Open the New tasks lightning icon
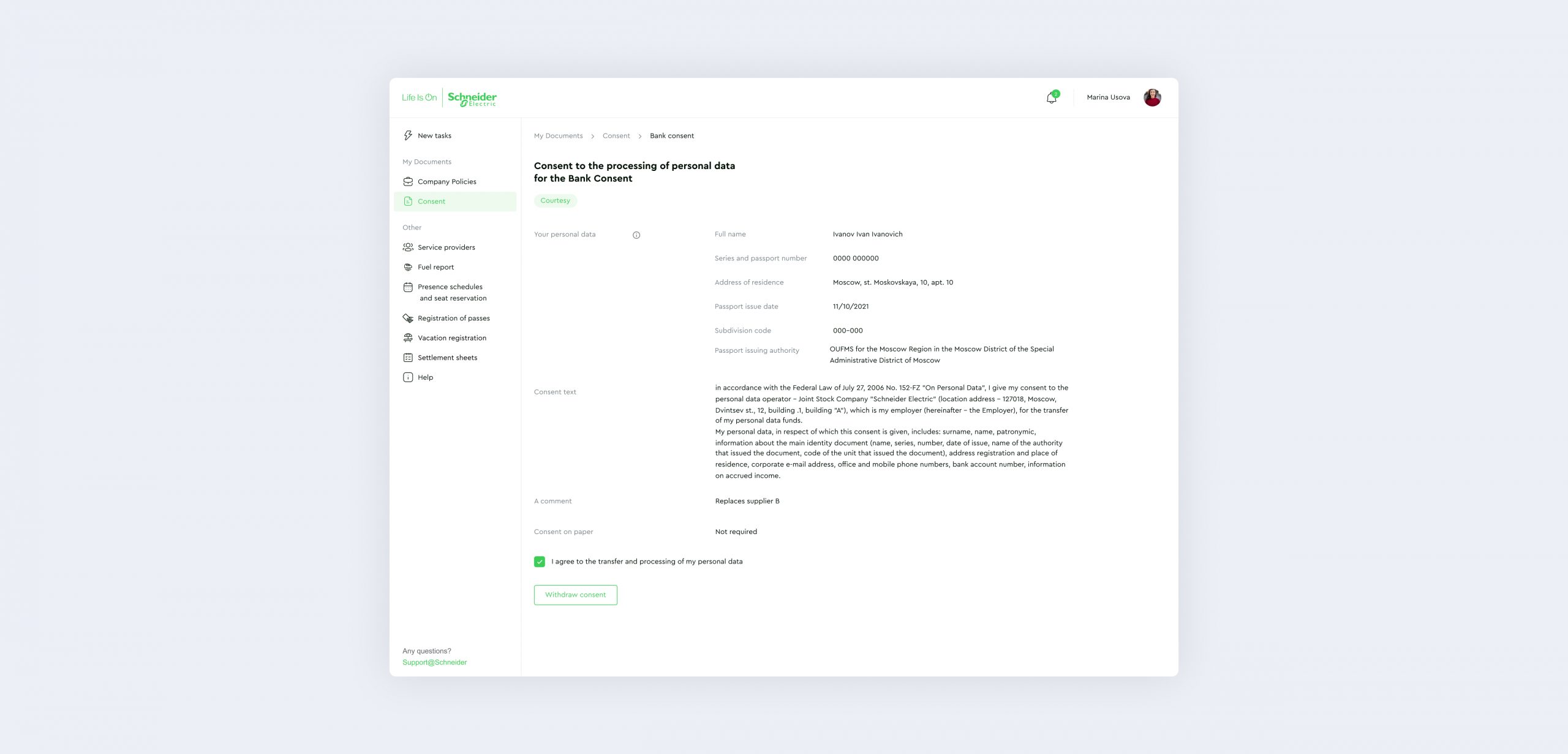 tap(408, 135)
